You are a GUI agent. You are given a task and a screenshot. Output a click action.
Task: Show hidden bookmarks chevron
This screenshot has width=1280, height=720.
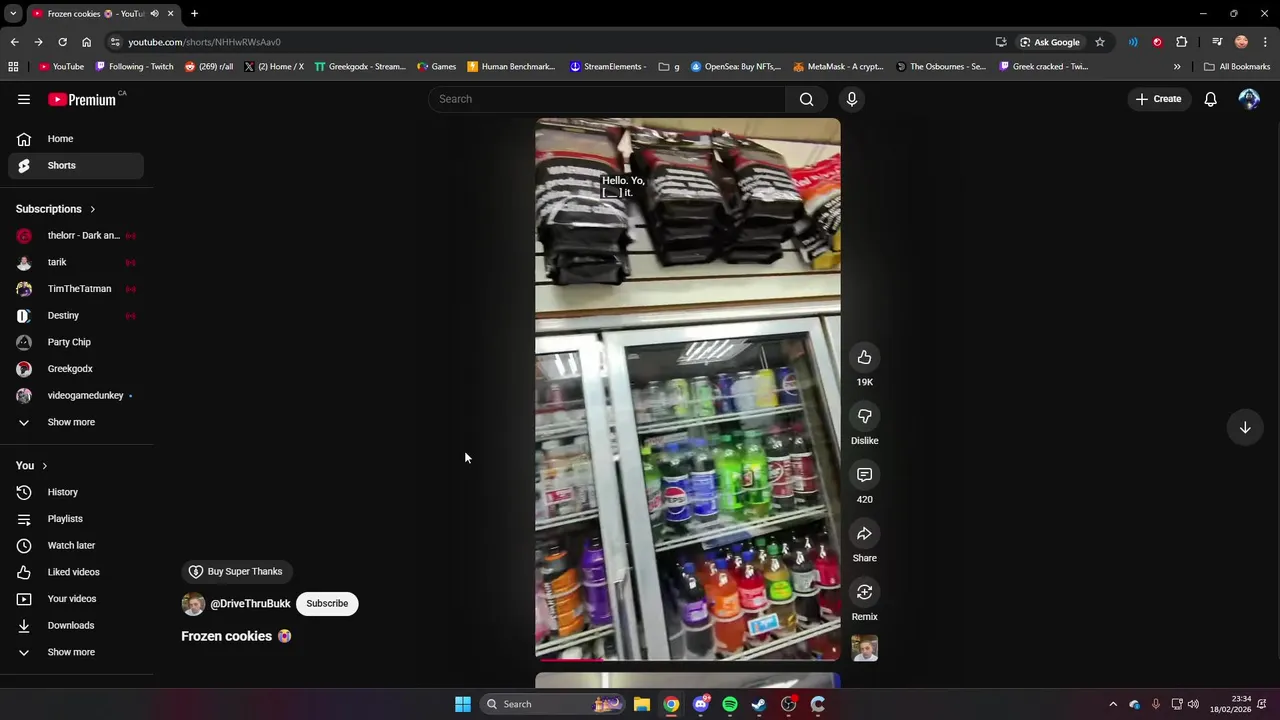[x=1177, y=67]
